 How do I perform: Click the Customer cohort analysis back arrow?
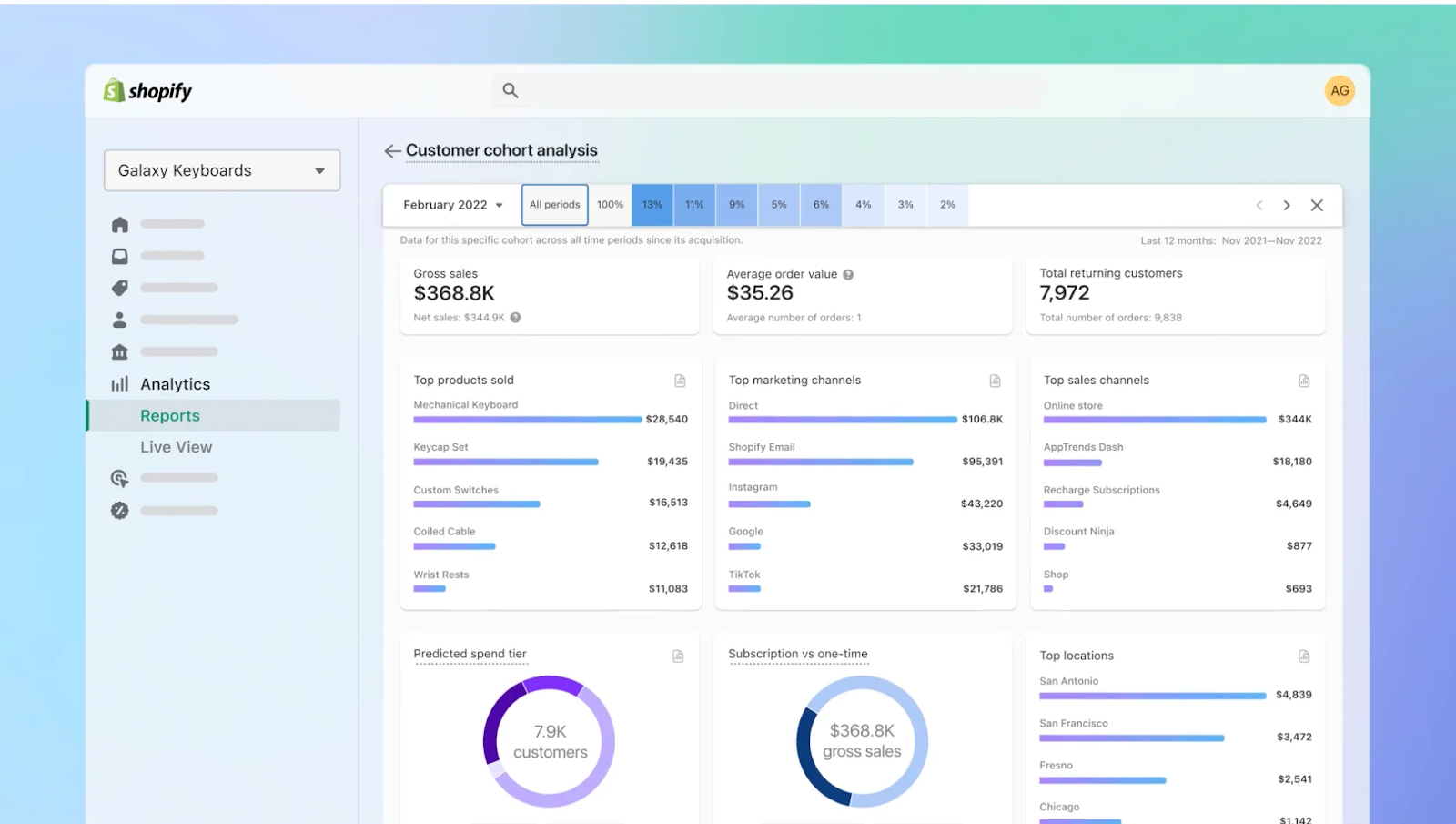391,150
